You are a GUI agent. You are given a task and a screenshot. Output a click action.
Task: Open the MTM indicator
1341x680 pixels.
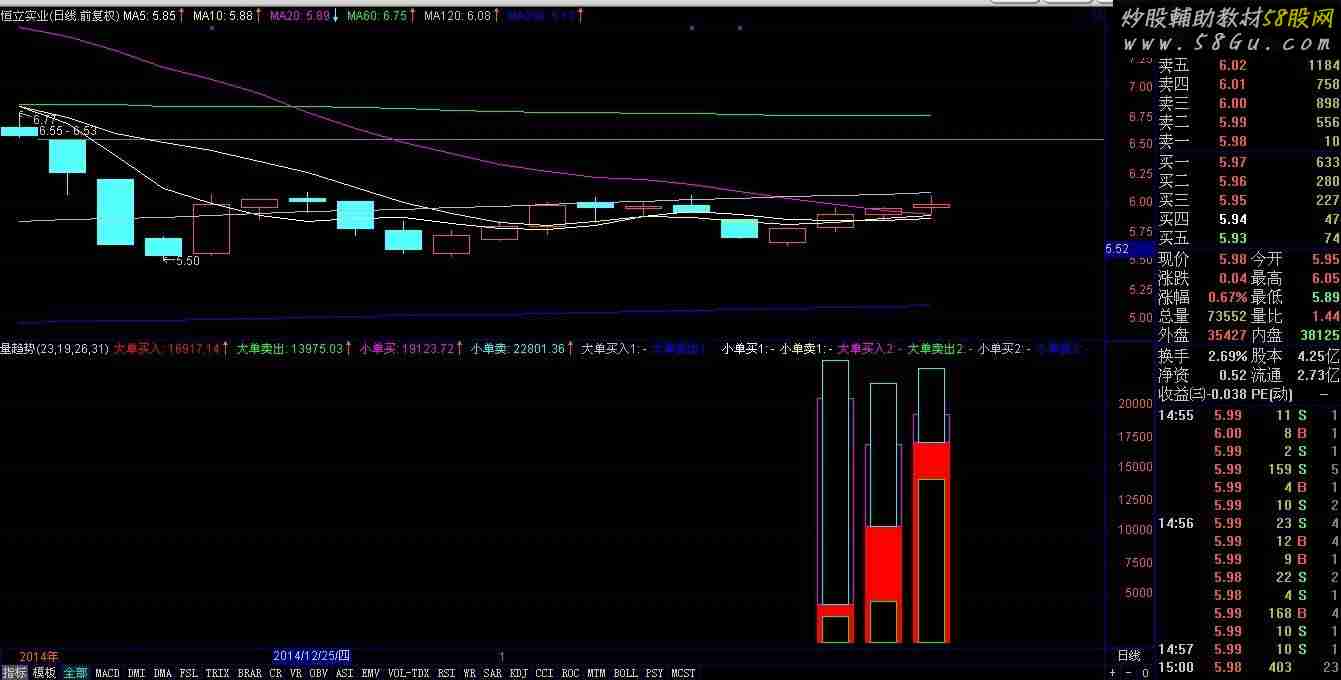point(597,673)
